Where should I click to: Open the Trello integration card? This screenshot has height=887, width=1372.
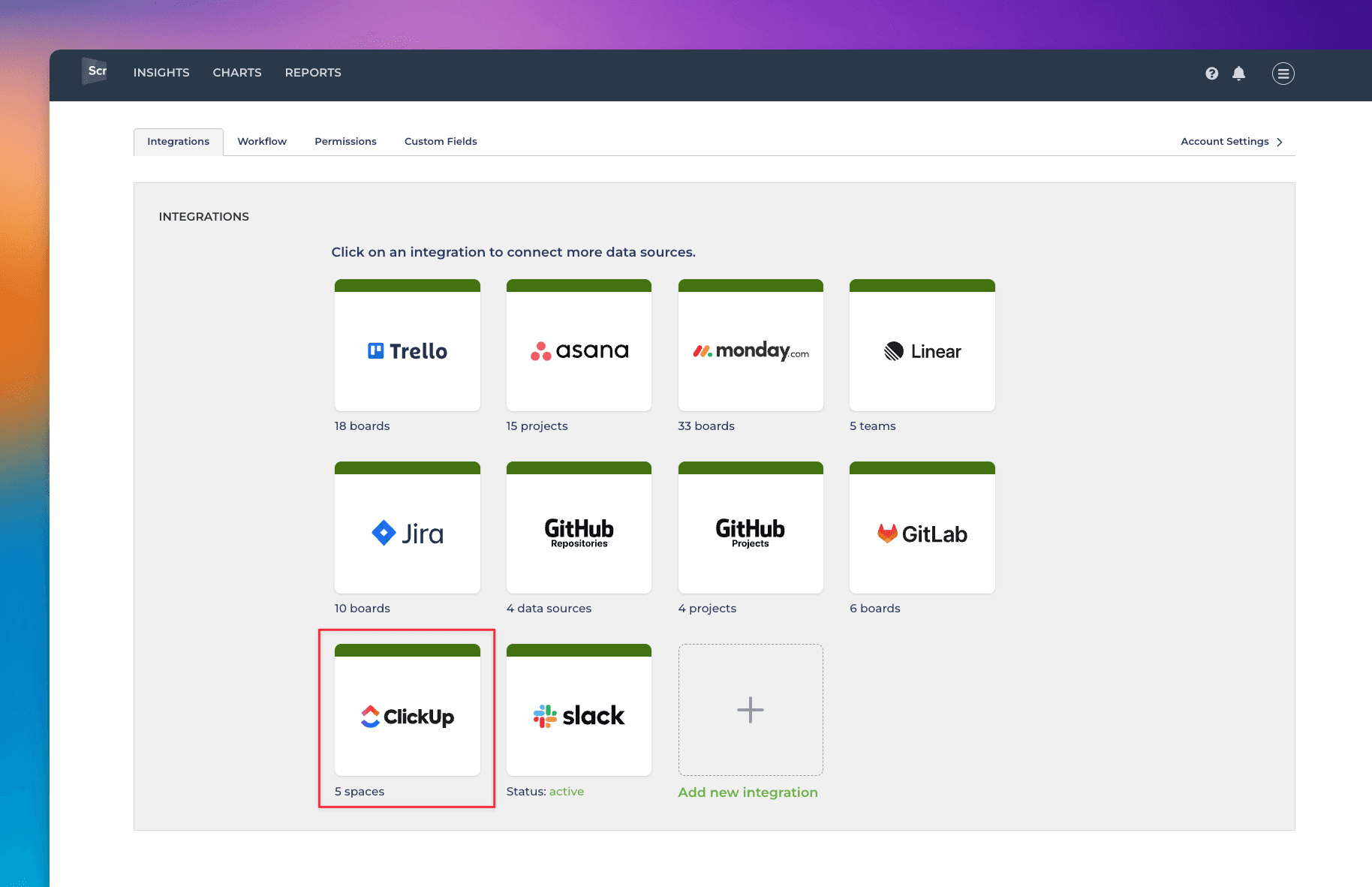[x=408, y=345]
